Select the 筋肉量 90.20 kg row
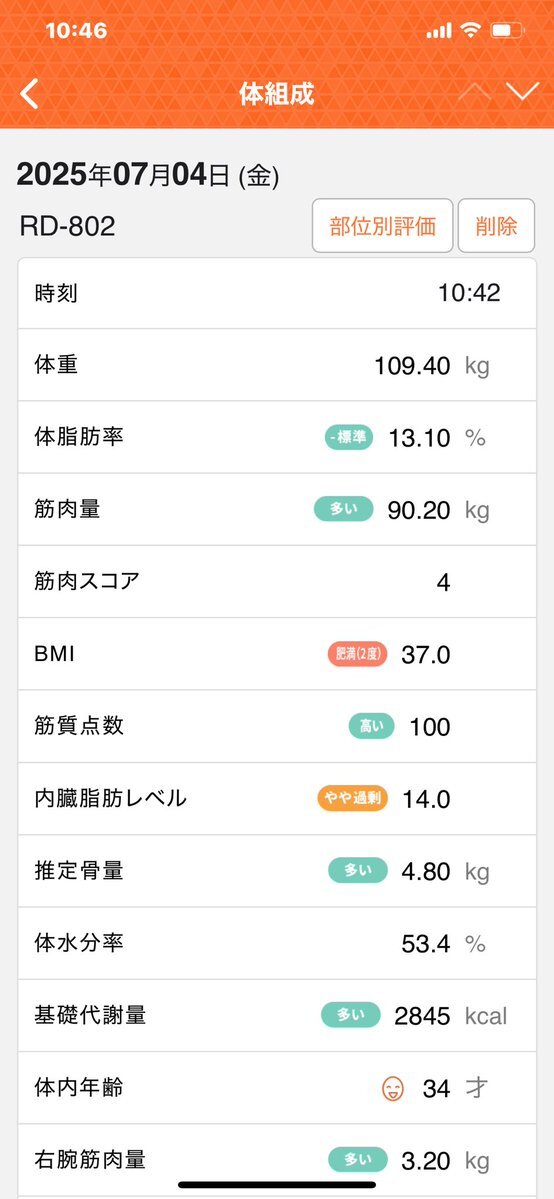Image resolution: width=554 pixels, height=1199 pixels. click(277, 510)
